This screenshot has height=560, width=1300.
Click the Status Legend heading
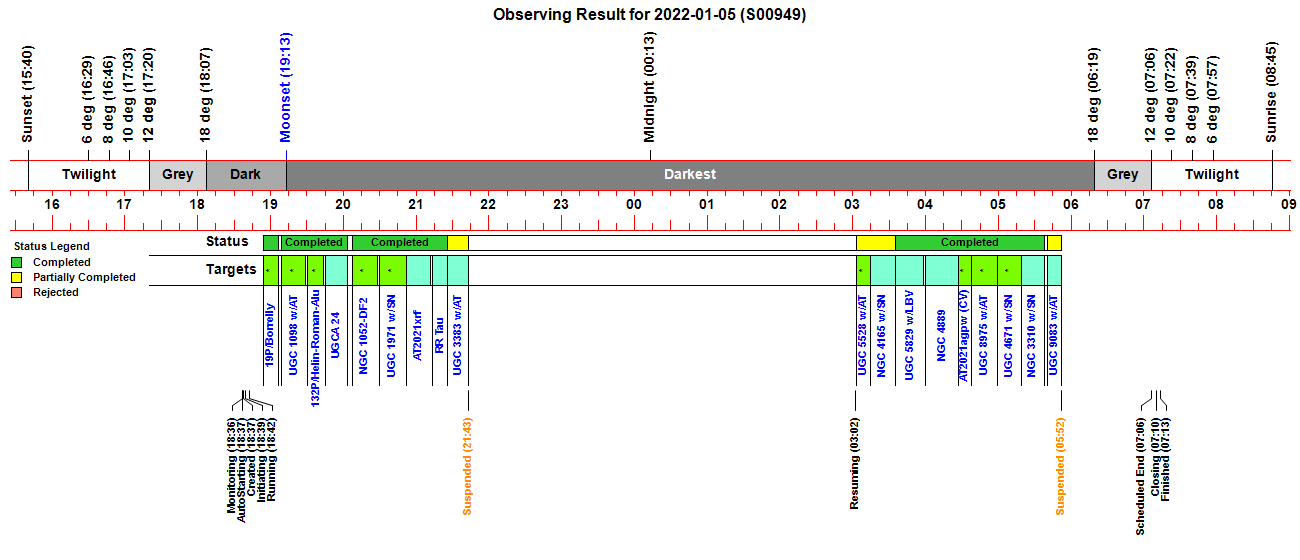click(50, 246)
